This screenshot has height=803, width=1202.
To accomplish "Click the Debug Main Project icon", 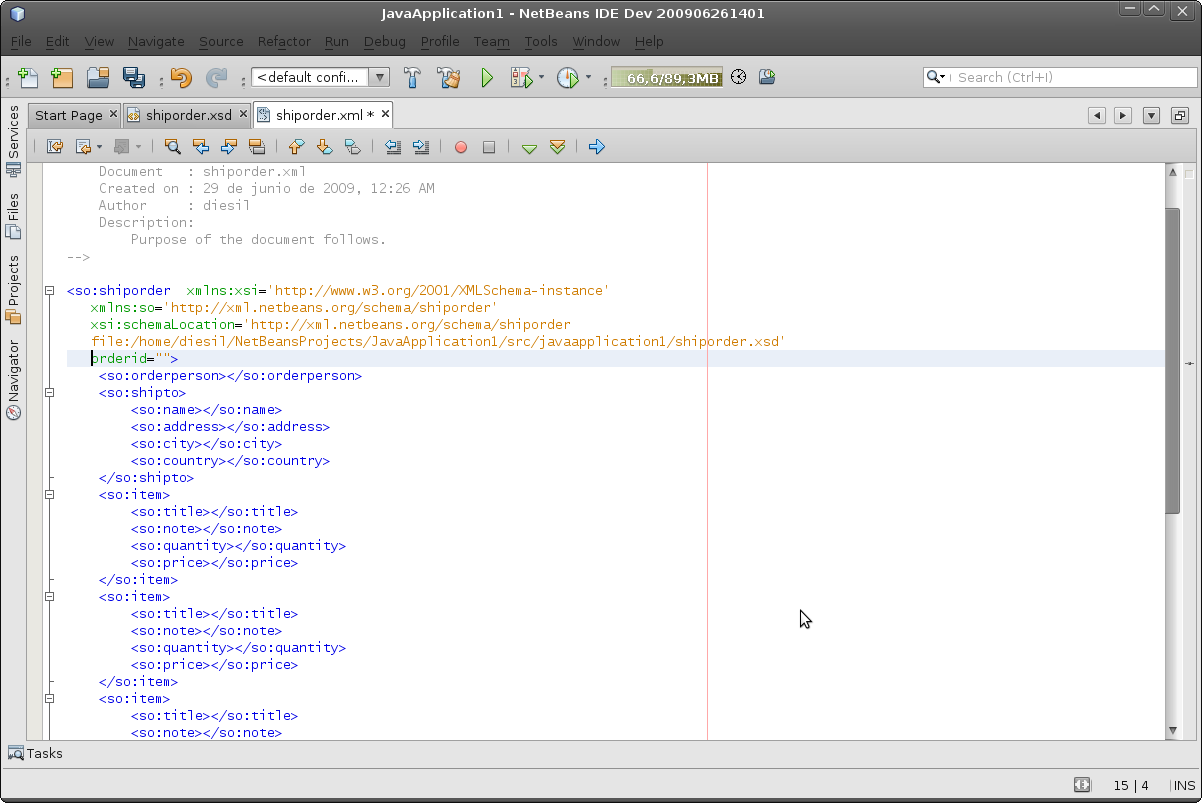I will pos(521,77).
